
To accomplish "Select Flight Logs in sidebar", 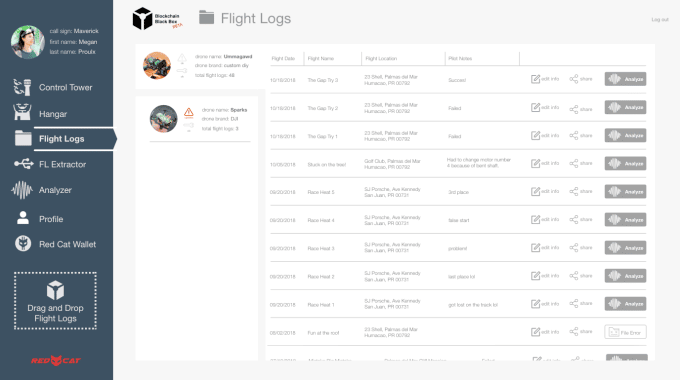I will 62,139.
